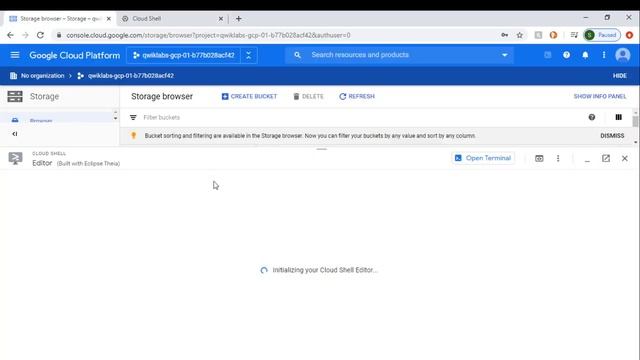The width and height of the screenshot is (640, 360).
Task: Click the Storage product icon
Action: click(x=15, y=96)
